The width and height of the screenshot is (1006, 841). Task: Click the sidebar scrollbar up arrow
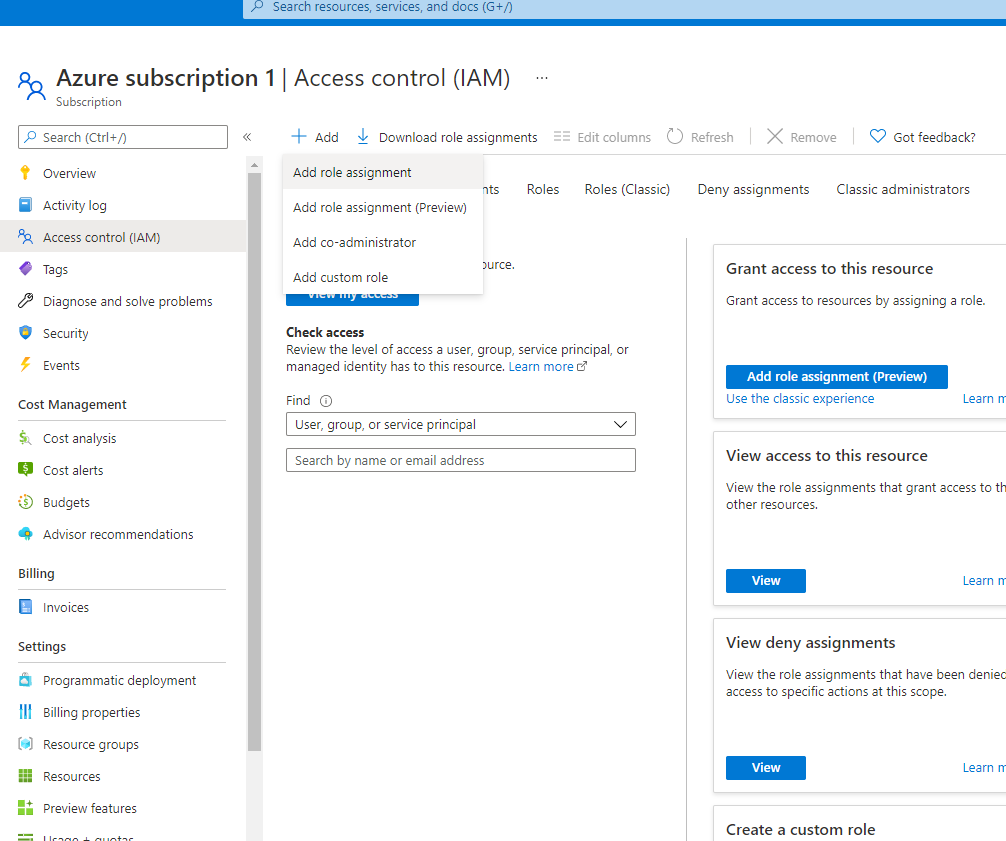254,165
